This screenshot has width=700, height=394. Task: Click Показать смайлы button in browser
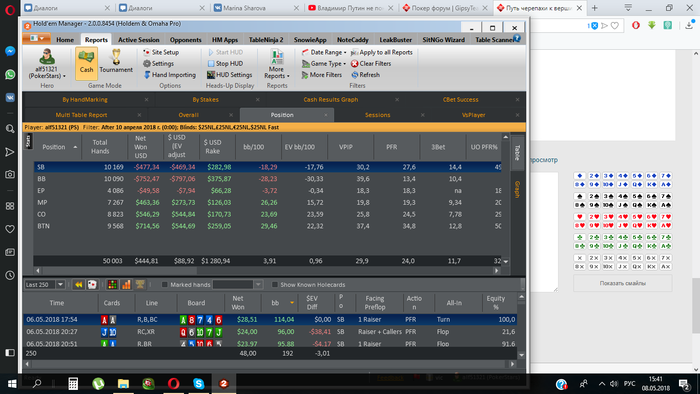pyautogui.click(x=622, y=283)
